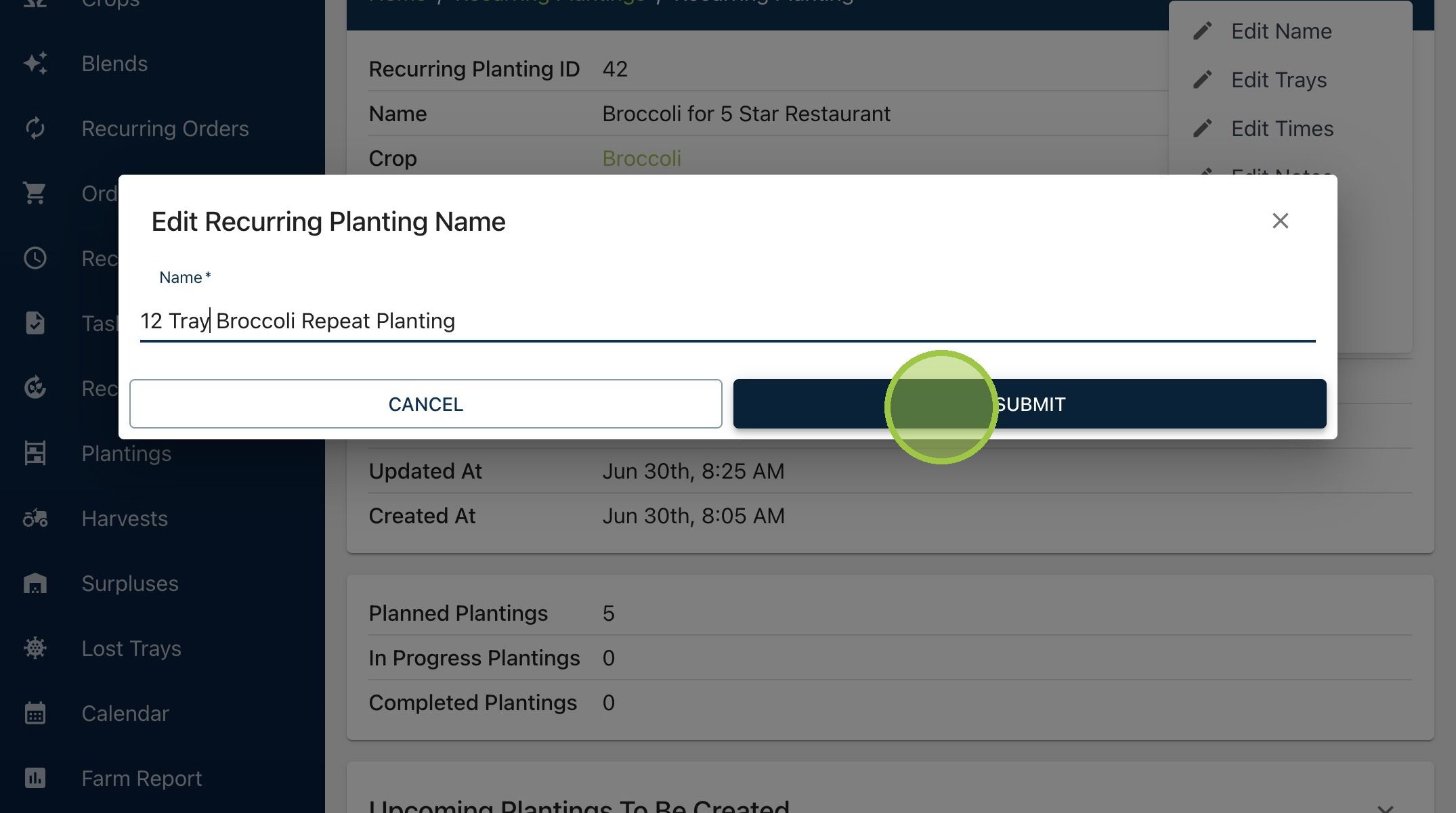Click the pencil icon beside Edit Name
This screenshot has width=1456, height=813.
pyautogui.click(x=1202, y=31)
